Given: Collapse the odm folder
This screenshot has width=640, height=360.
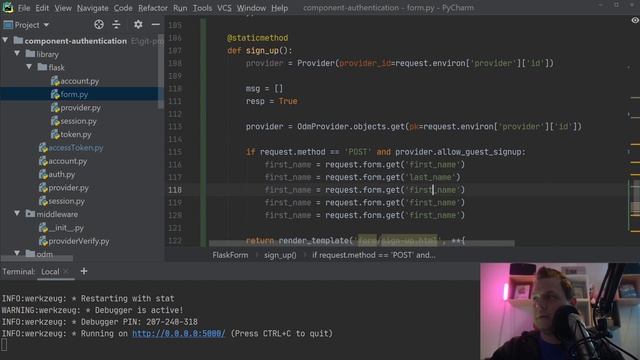Looking at the screenshot, I should click(17, 253).
